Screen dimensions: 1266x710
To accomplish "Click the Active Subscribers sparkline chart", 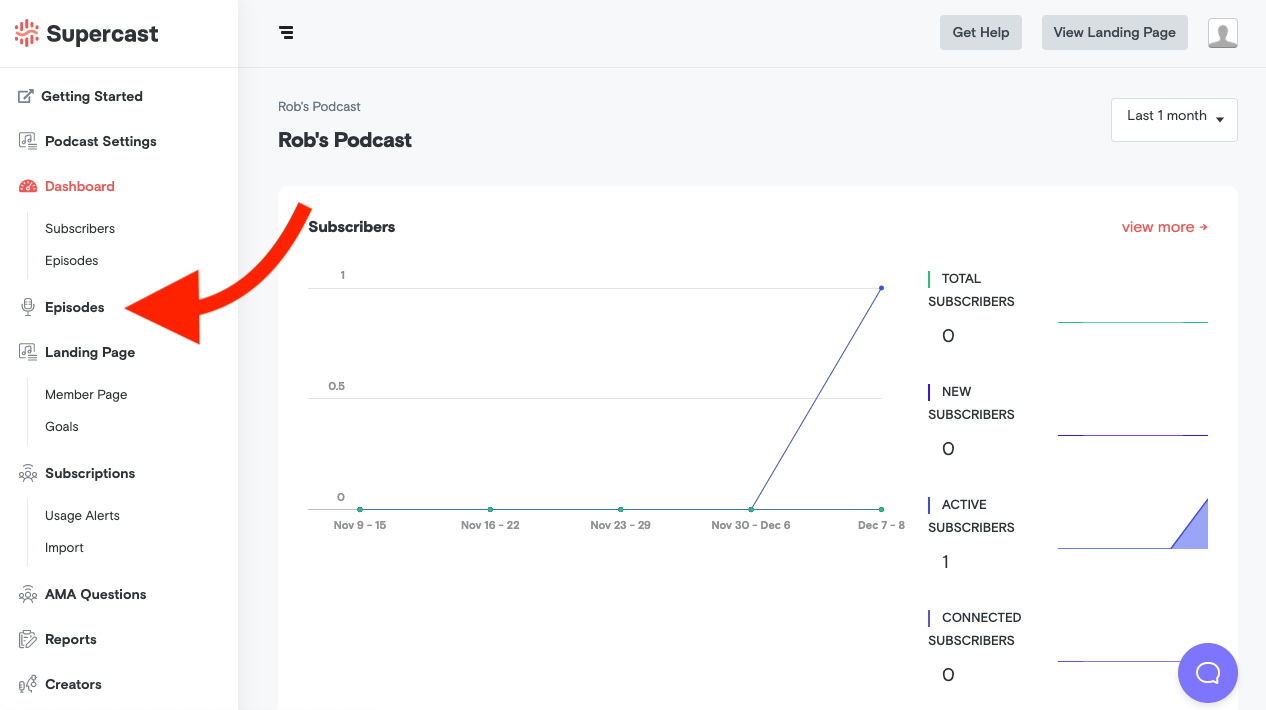I will click(1133, 523).
